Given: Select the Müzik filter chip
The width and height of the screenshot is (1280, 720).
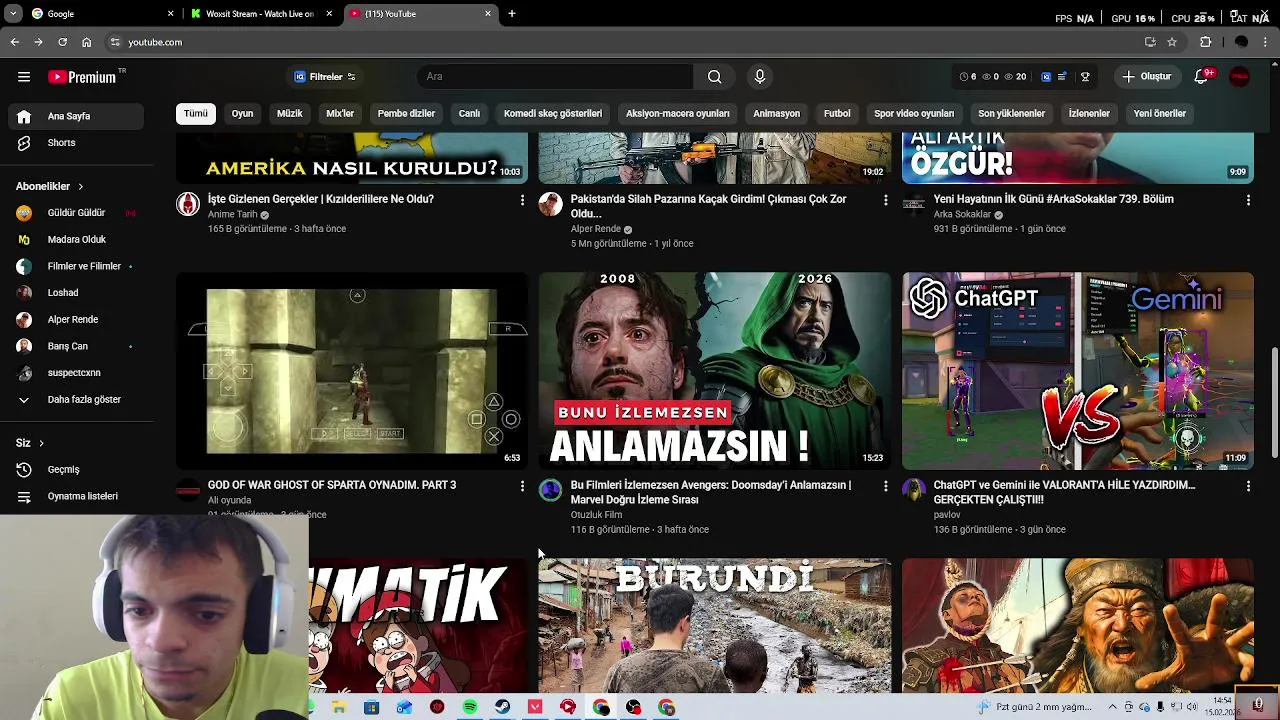Looking at the screenshot, I should pos(290,114).
